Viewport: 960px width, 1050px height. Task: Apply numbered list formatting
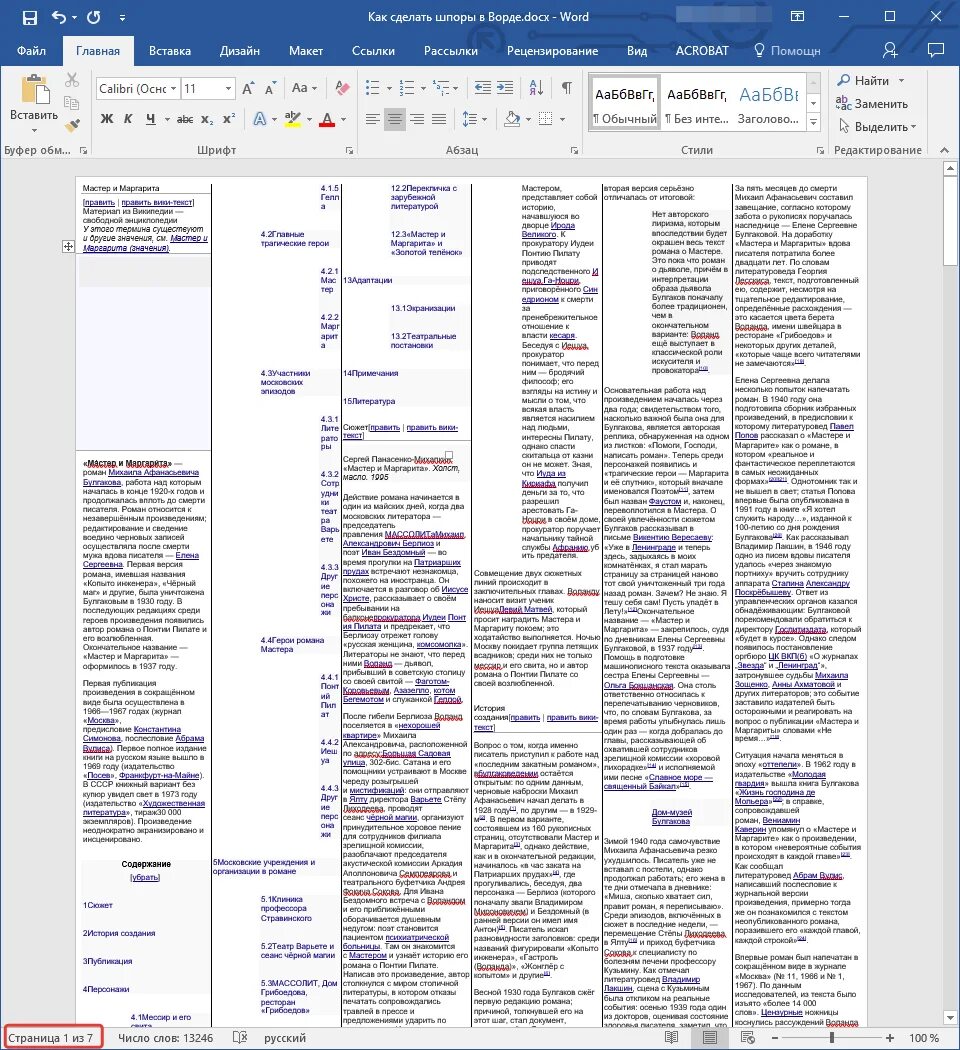406,88
